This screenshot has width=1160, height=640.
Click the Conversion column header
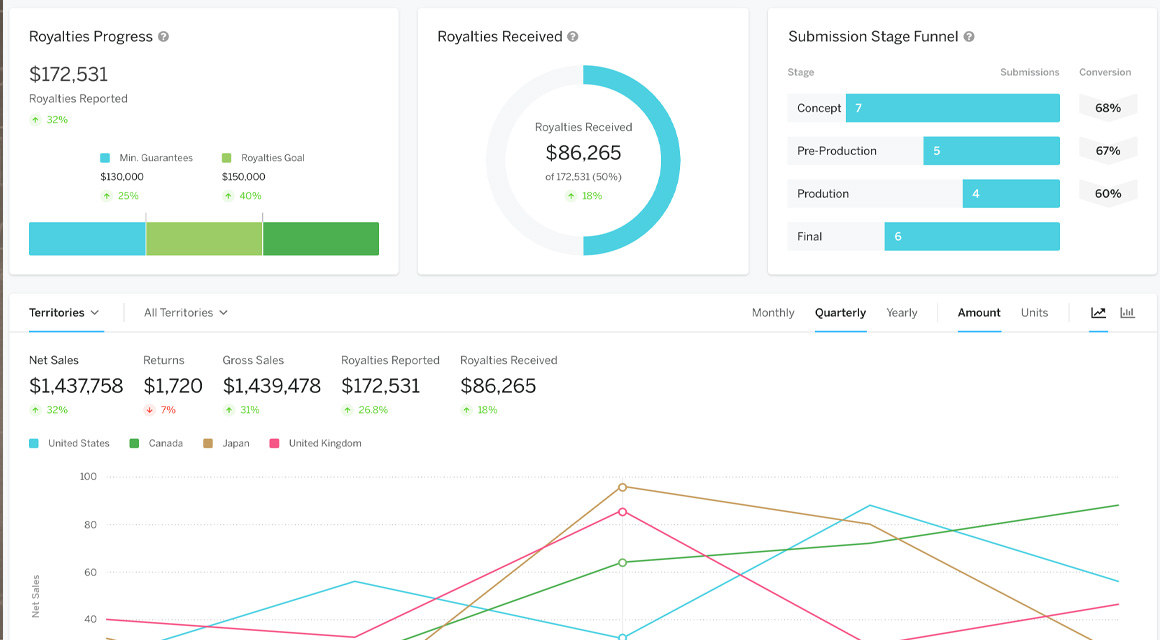(x=1105, y=73)
